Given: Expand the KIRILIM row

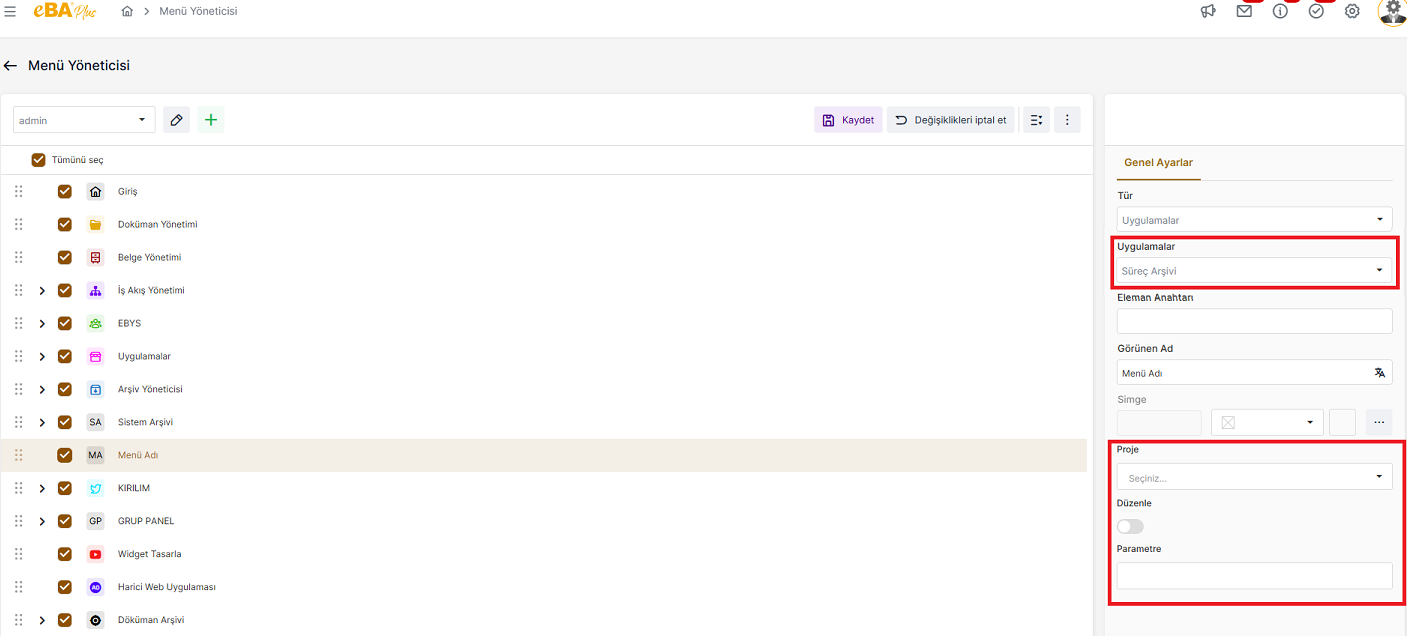Looking at the screenshot, I should click(x=42, y=488).
